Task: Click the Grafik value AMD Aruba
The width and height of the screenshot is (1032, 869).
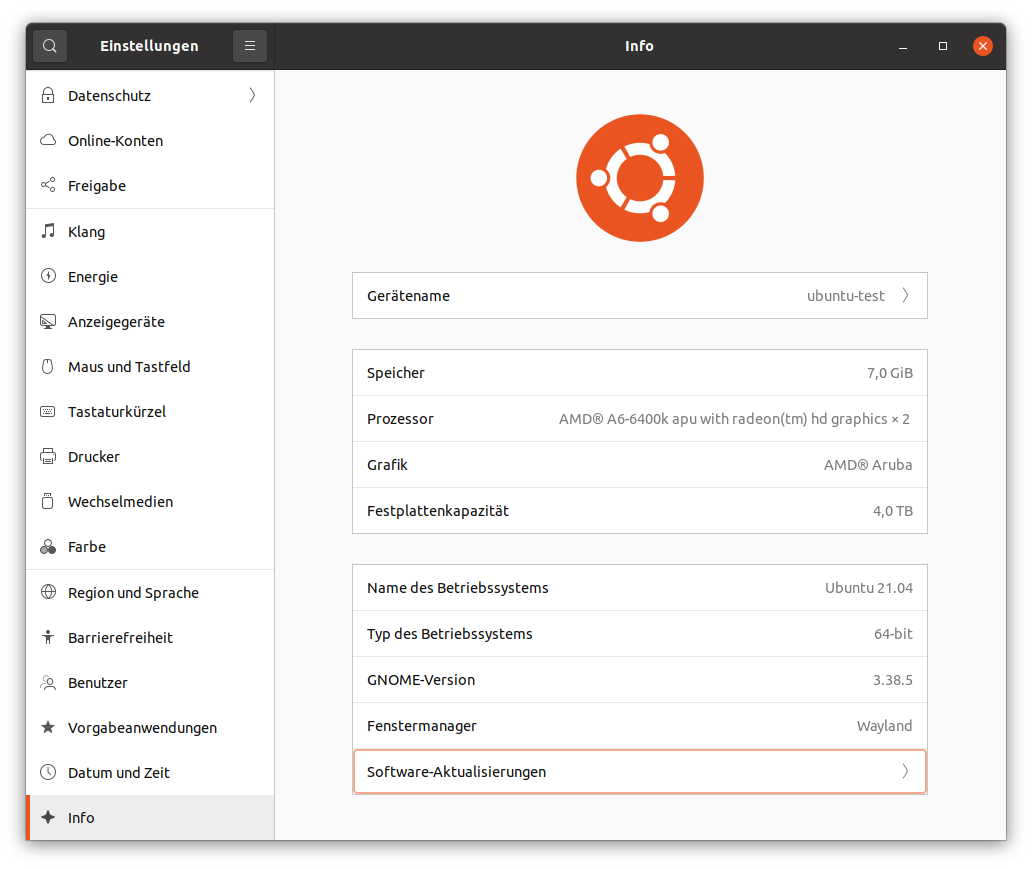Action: point(868,465)
